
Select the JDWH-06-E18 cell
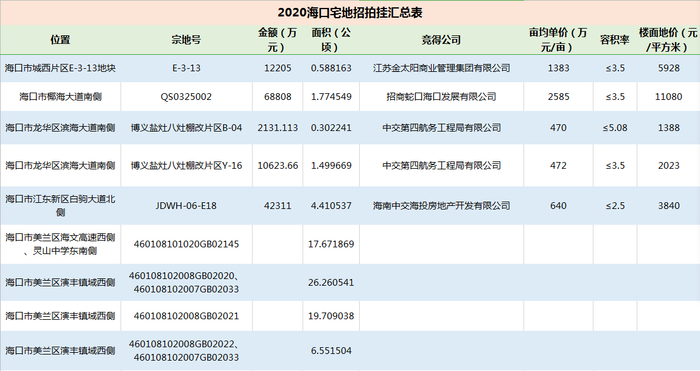pyautogui.click(x=186, y=206)
